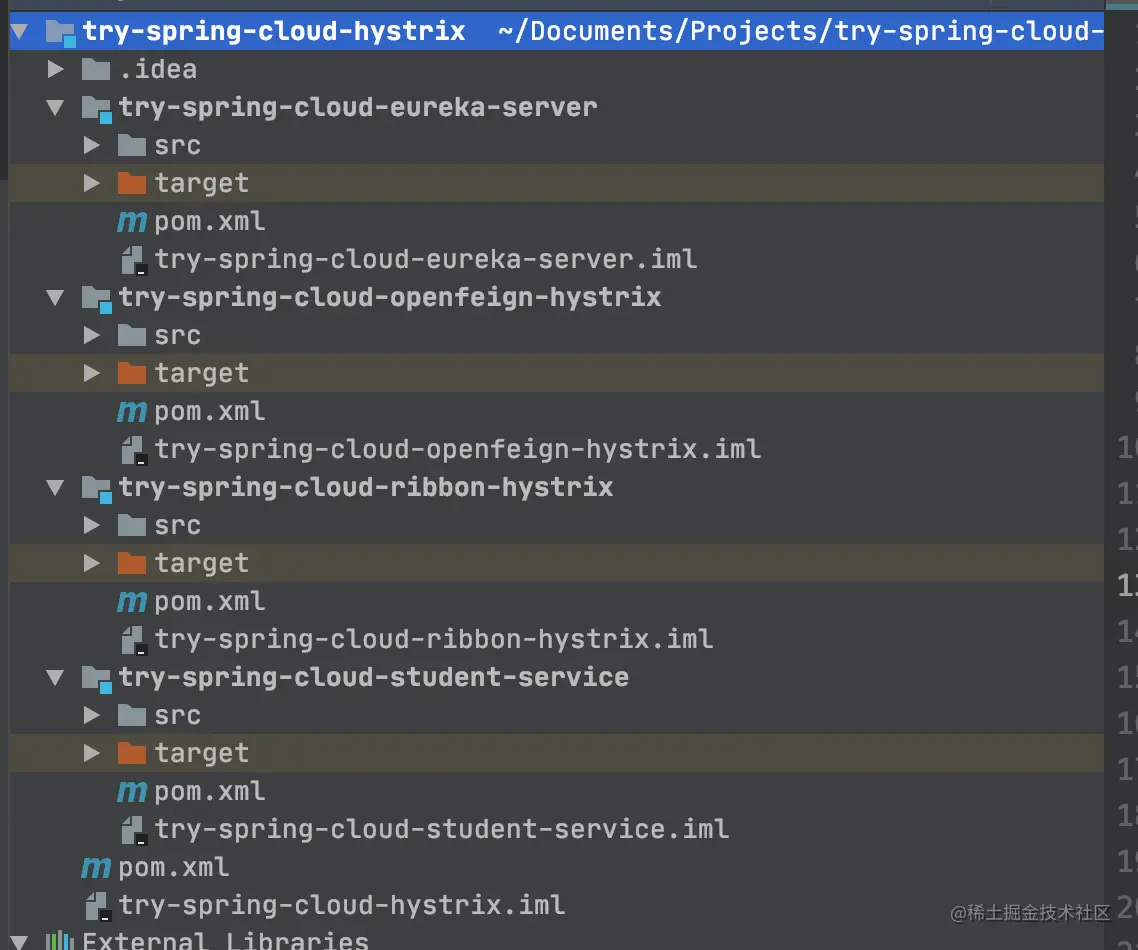This screenshot has width=1138, height=950.
Task: Select the try-spring-cloud-ribbon-hystrix.iml file name
Action: (434, 639)
